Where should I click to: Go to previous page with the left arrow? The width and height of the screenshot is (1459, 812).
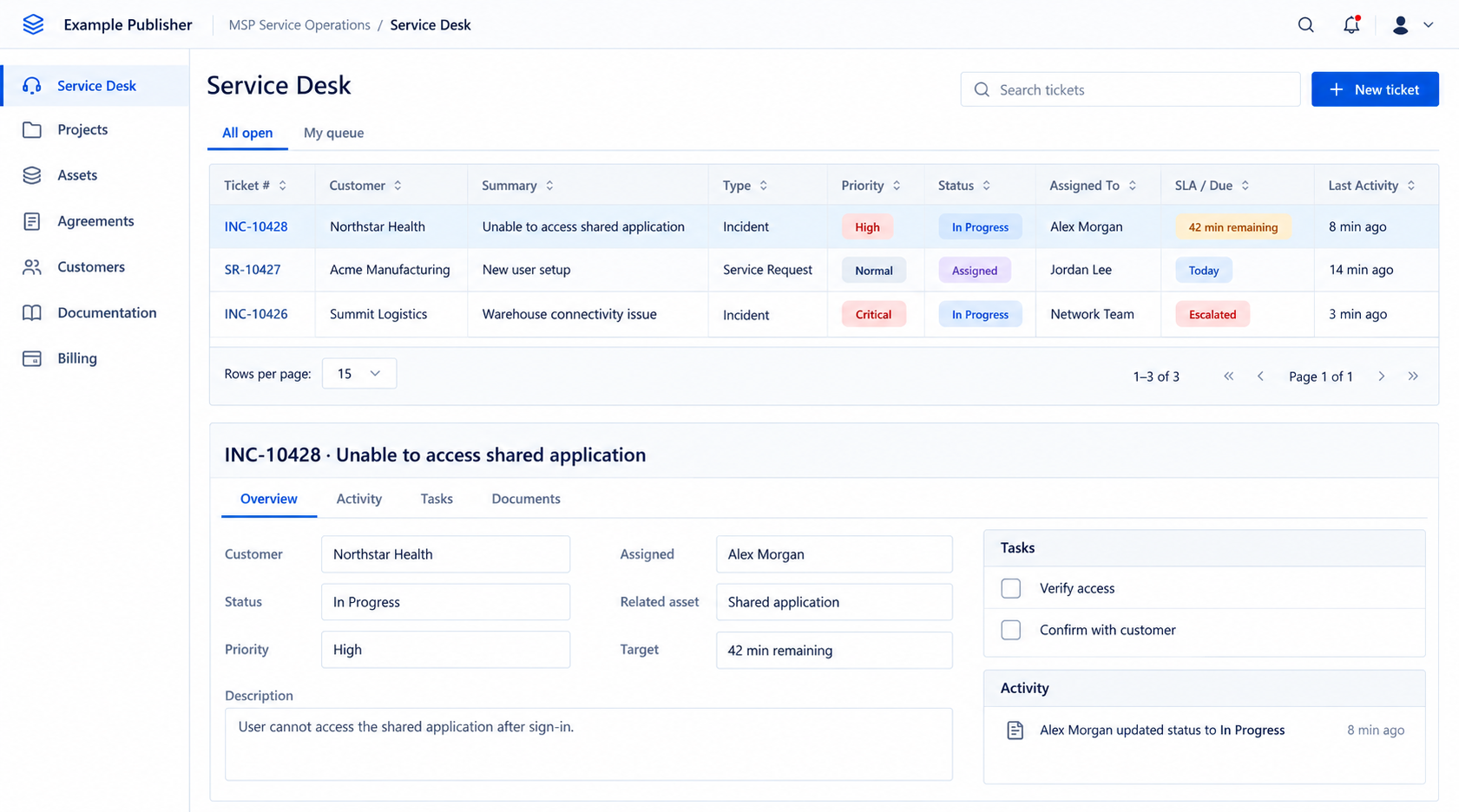[1260, 377]
